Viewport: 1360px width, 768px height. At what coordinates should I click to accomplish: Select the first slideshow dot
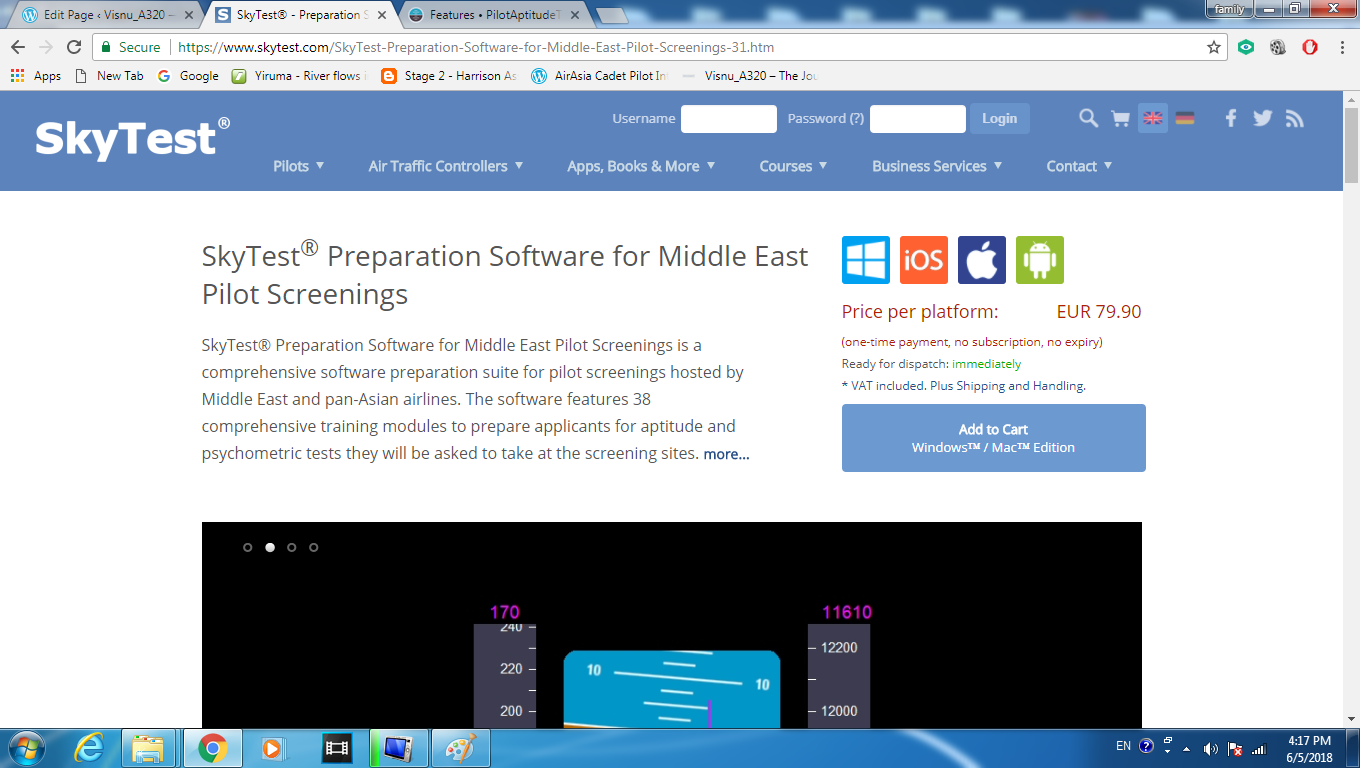tap(248, 547)
